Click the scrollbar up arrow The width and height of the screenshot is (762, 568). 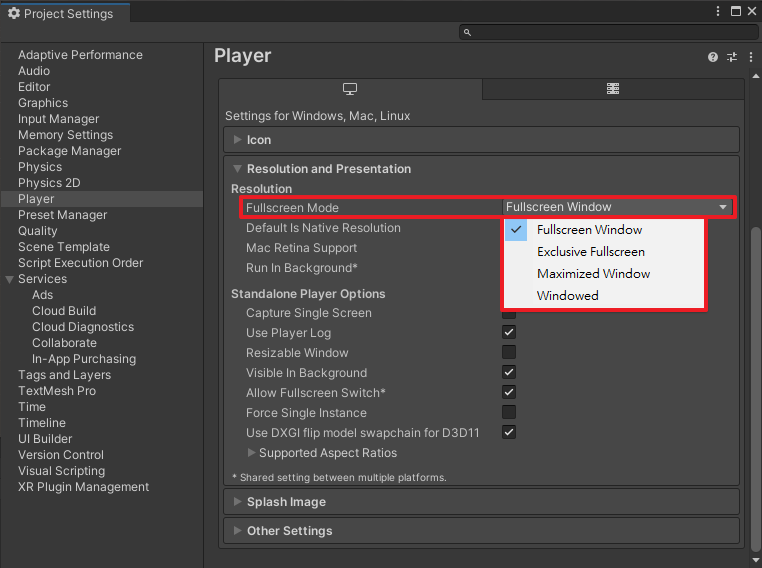point(756,76)
